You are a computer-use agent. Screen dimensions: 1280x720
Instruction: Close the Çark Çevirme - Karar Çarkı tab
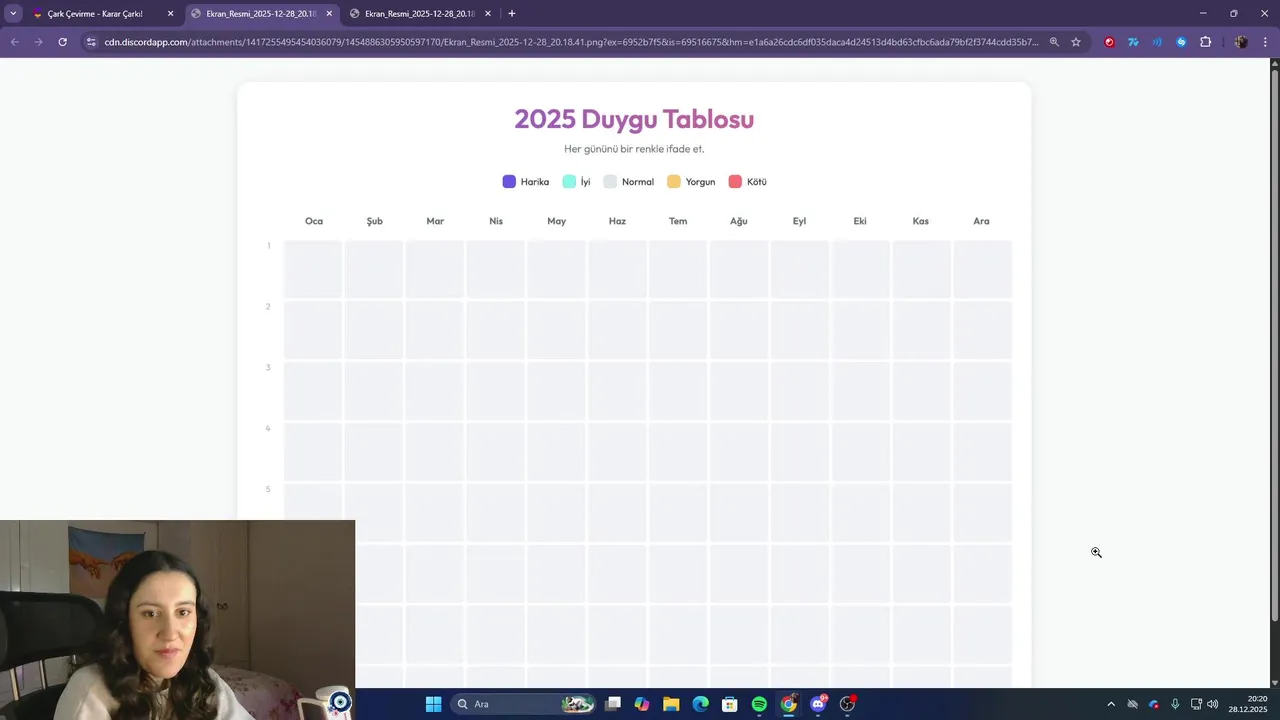[x=170, y=14]
